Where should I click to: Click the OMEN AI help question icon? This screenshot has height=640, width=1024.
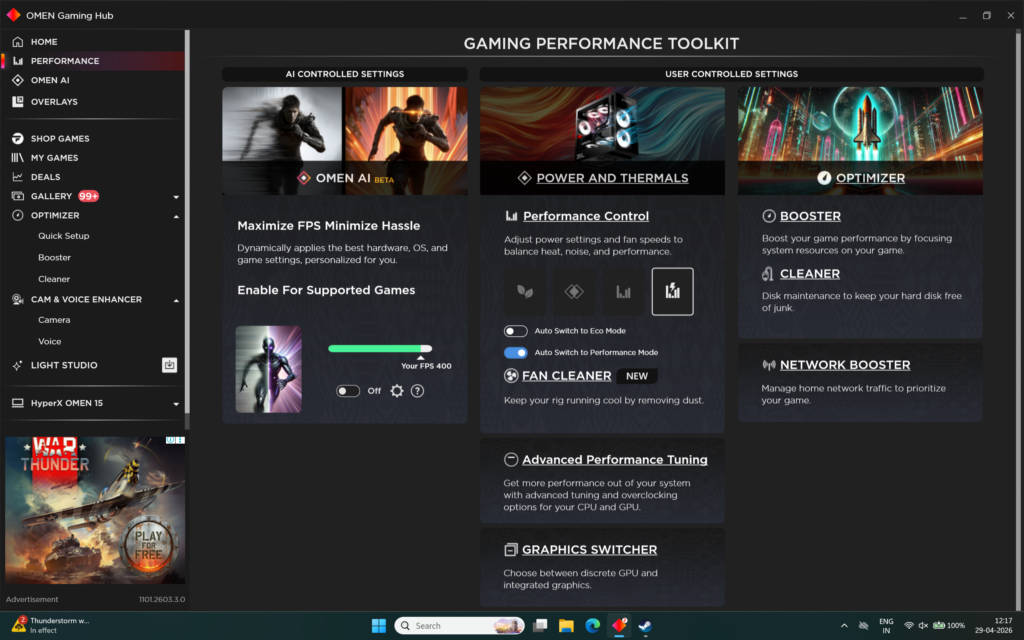coord(417,391)
